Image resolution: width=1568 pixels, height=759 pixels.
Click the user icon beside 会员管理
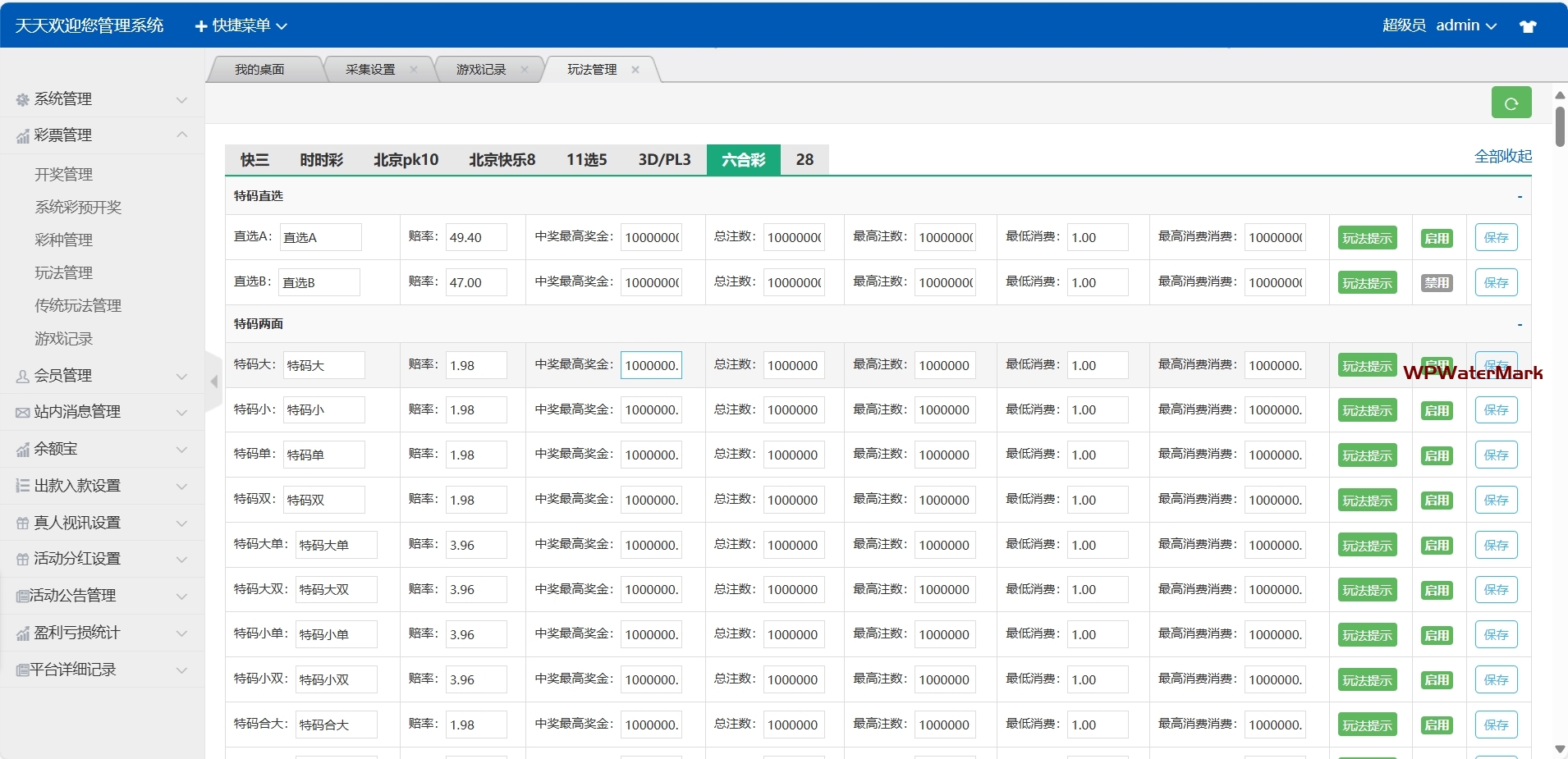point(23,377)
